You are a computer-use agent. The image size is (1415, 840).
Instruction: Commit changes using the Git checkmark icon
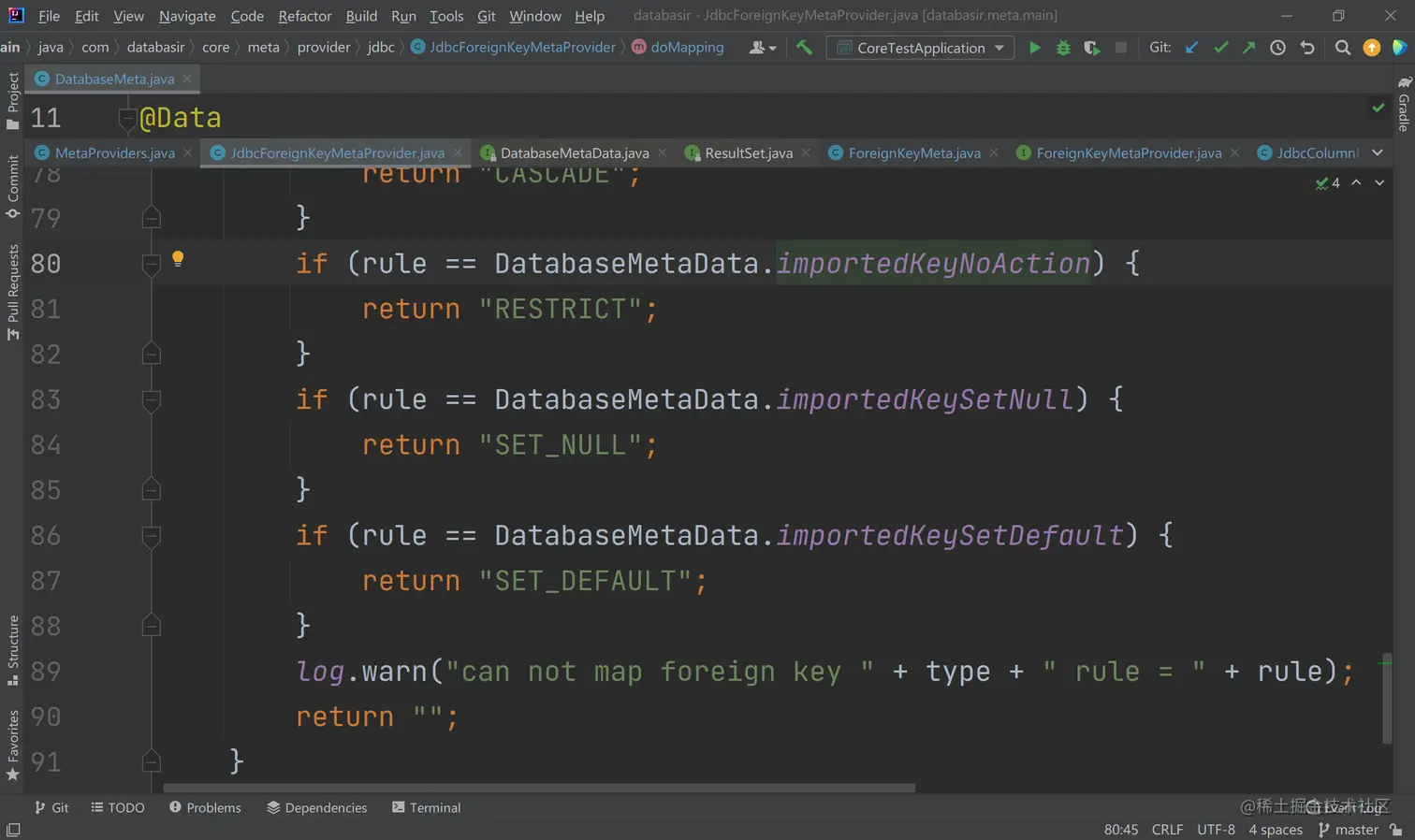click(x=1220, y=47)
